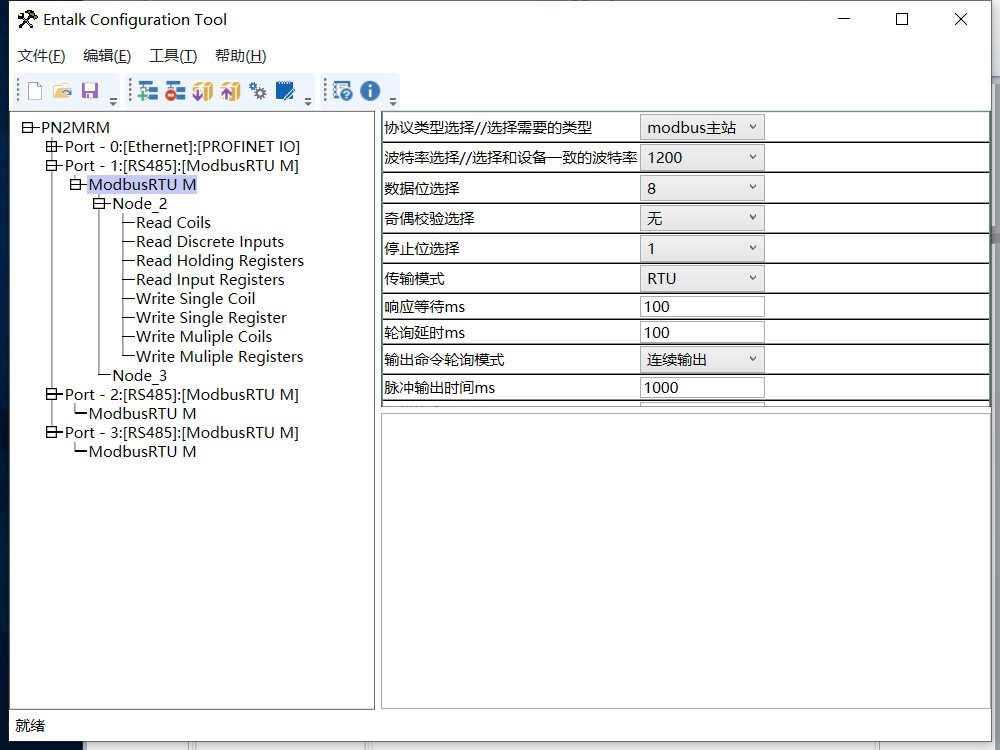Image resolution: width=1000 pixels, height=750 pixels.
Task: Select Write Muliple Registers command
Action: pos(219,357)
